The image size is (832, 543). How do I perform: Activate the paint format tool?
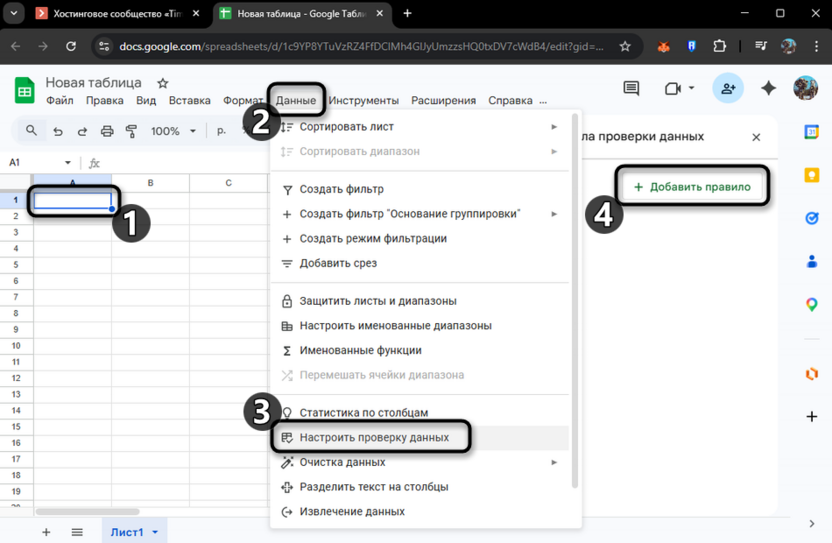click(x=131, y=131)
